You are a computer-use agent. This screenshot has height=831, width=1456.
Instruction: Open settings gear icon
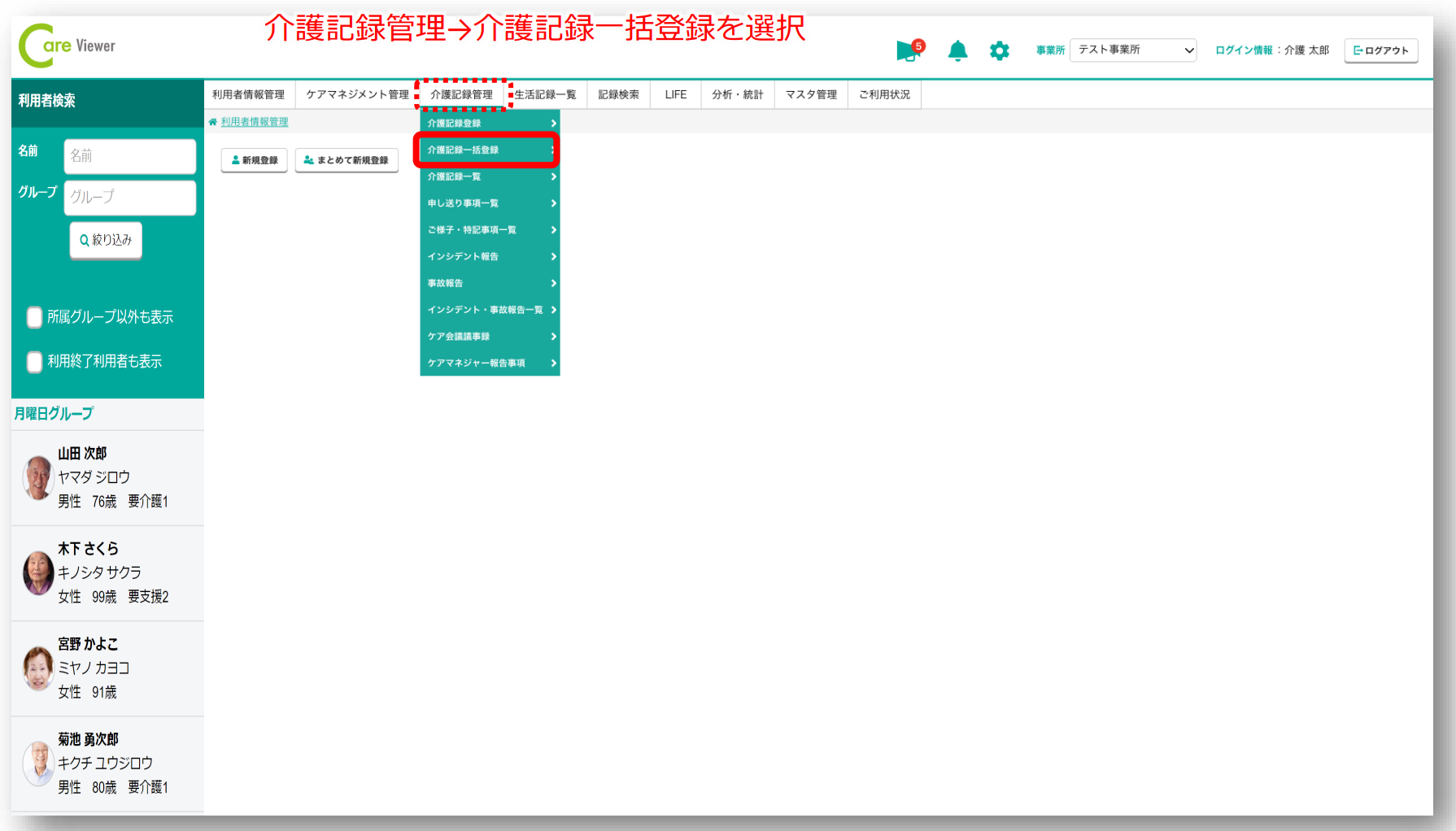point(999,51)
